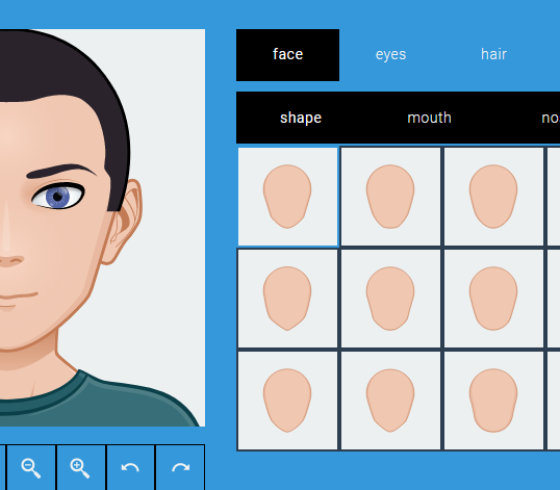This screenshot has height=490, width=560.
Task: Switch to the hair tab
Action: coord(494,55)
